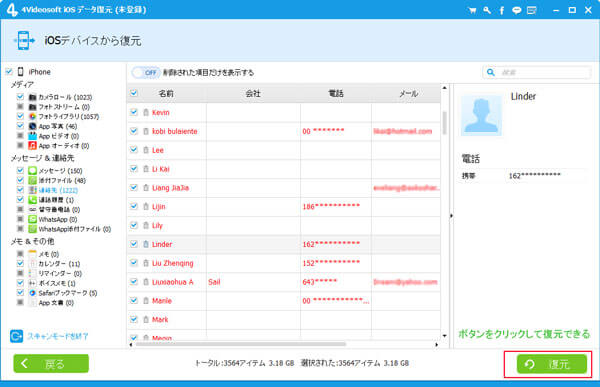Open the WhatsApp添付ファイル (0) category
The height and width of the screenshot is (387, 600).
tap(75, 229)
